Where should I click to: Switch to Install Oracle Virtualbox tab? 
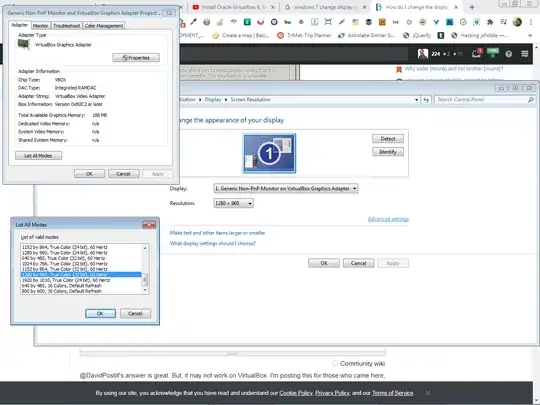click(234, 7)
